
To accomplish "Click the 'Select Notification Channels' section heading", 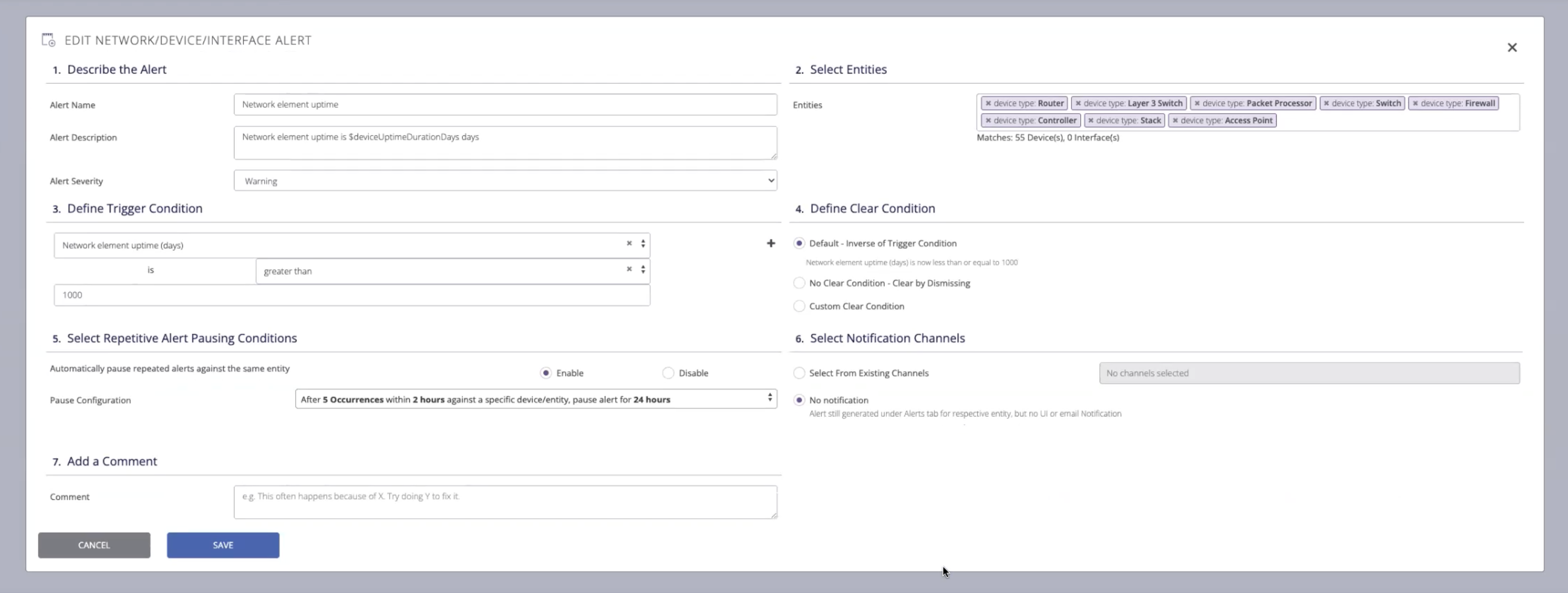I will click(887, 338).
